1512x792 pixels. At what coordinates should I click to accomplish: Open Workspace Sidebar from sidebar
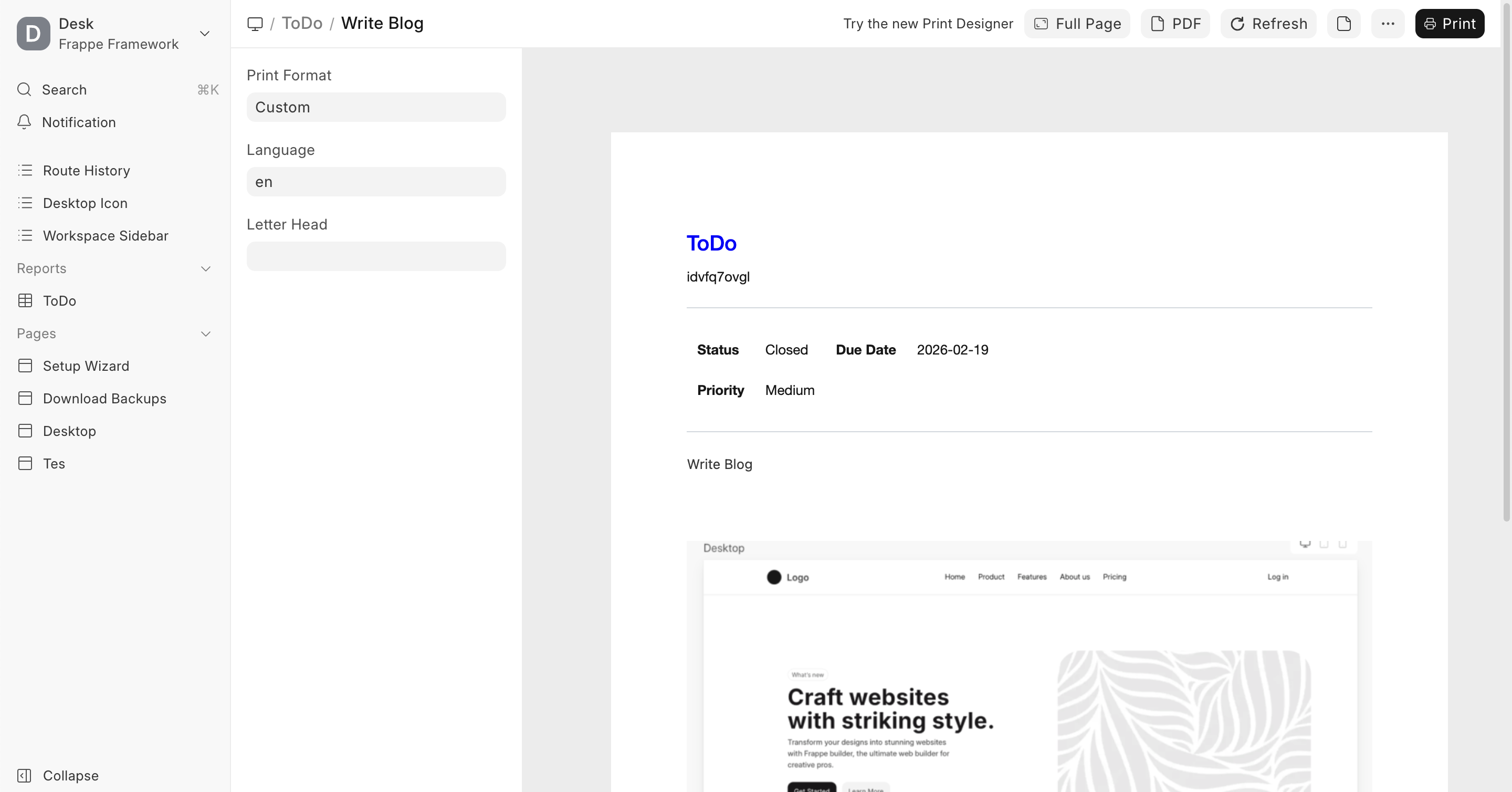click(106, 235)
